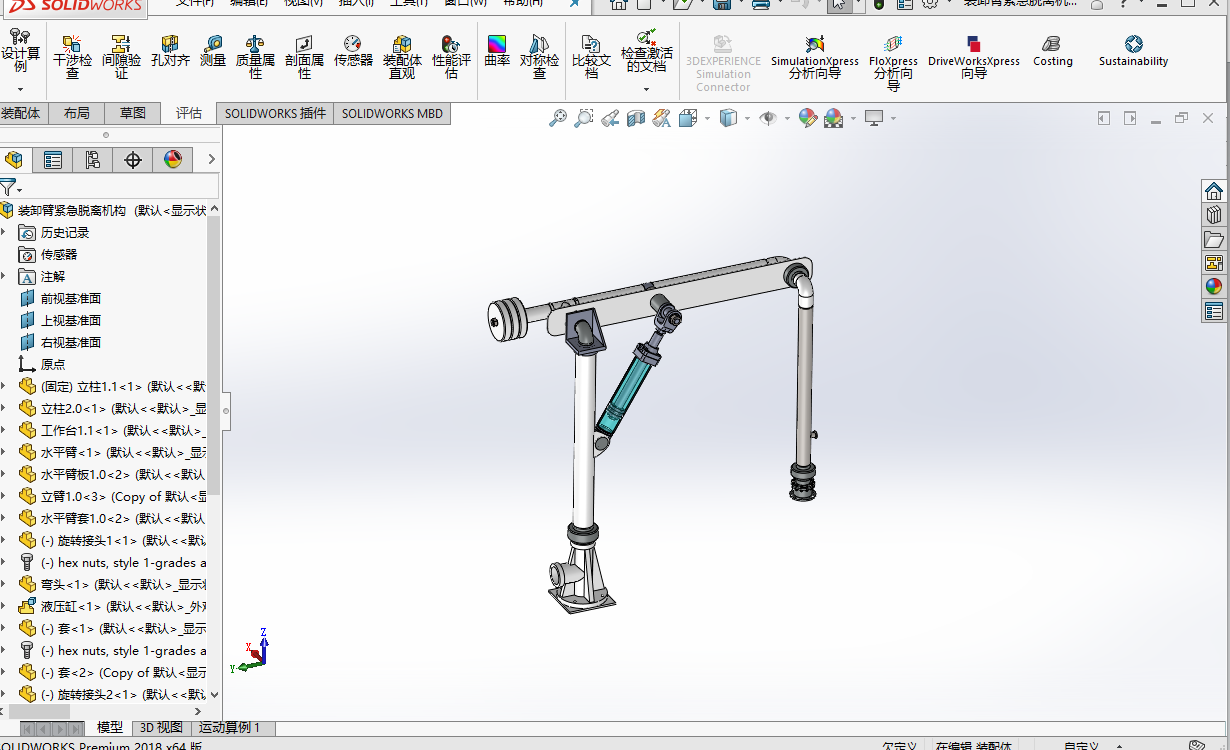1230x750 pixels.
Task: Switch to the DisplayManager color ball tab
Action: (x=173, y=160)
